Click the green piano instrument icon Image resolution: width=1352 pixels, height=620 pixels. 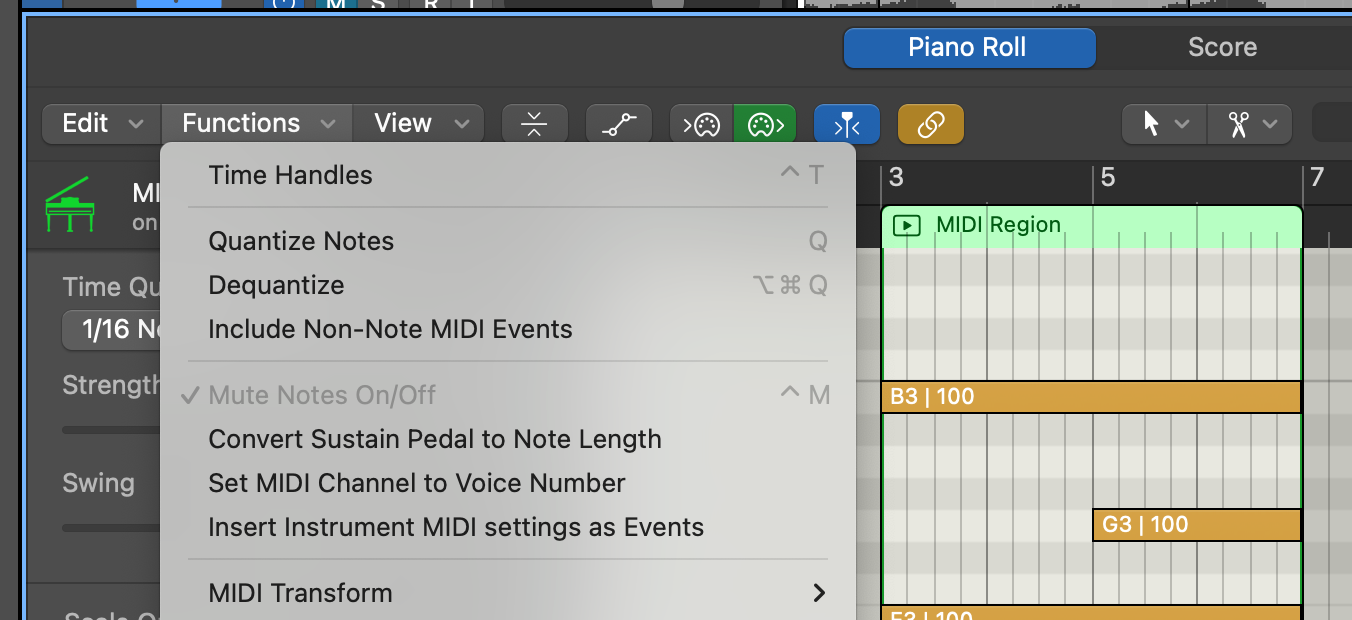tap(69, 204)
